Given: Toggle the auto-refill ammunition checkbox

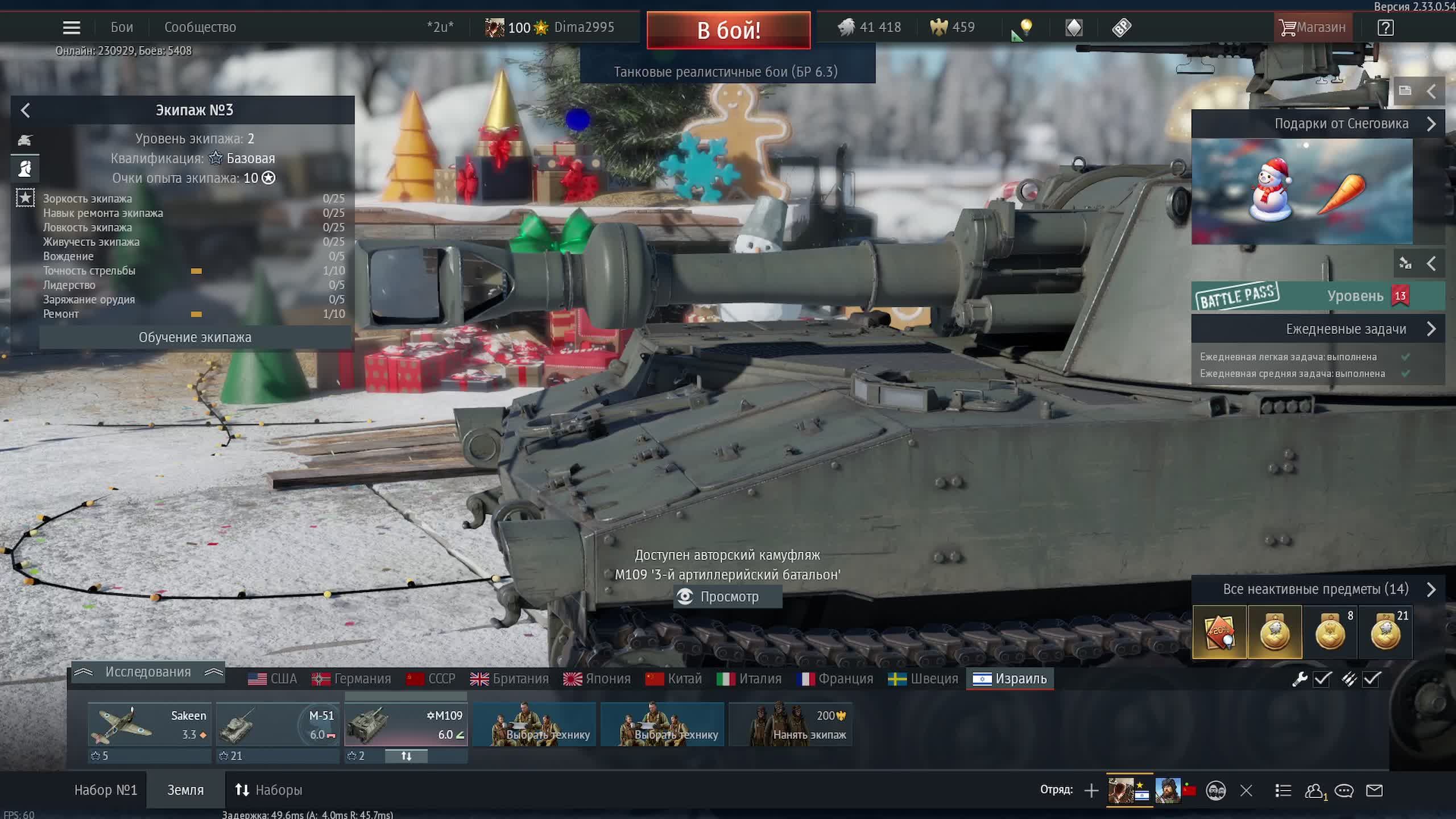Looking at the screenshot, I should [x=1371, y=679].
